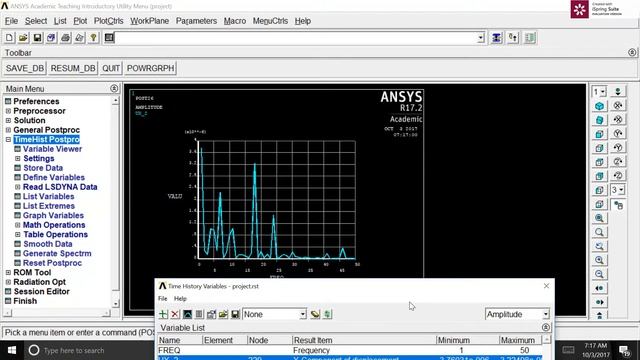The image size is (640, 360).
Task: Click the Rotate about +X icon
Action: coord(618,106)
